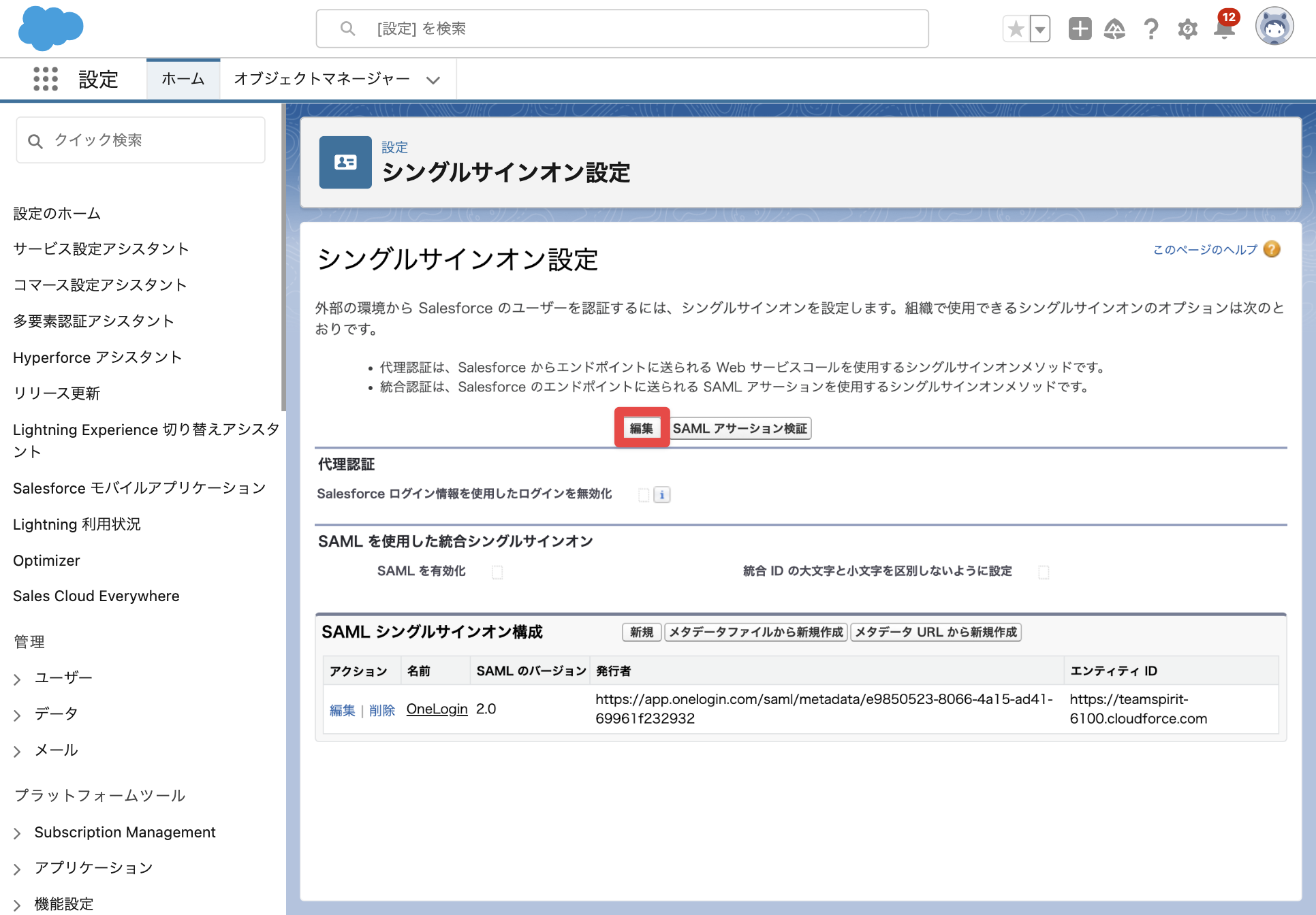Toggle the SAML を有効化 checkbox
Image resolution: width=1316 pixels, height=915 pixels.
pyautogui.click(x=497, y=572)
